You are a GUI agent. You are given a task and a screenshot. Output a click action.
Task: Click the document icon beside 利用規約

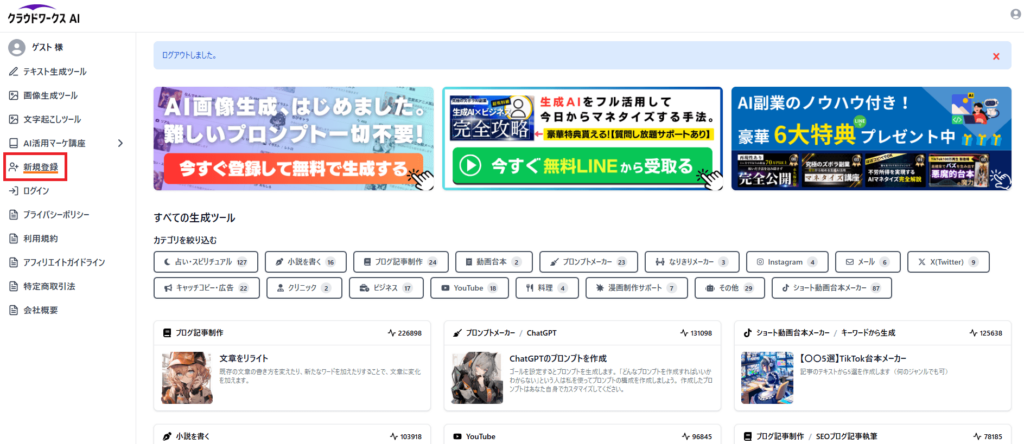click(13, 238)
